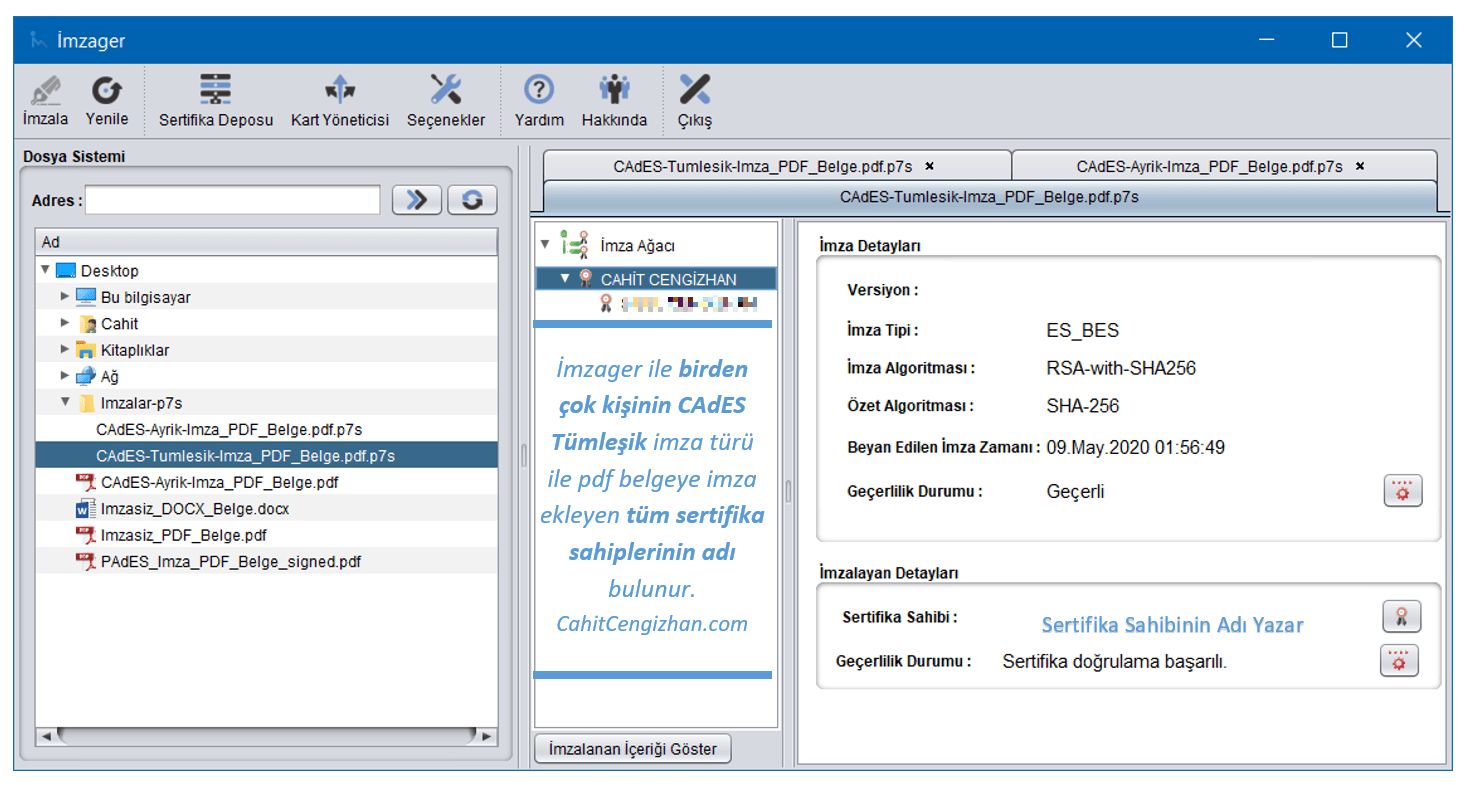
Task: Collapse the İmza Ağacı tree root
Action: (x=545, y=244)
